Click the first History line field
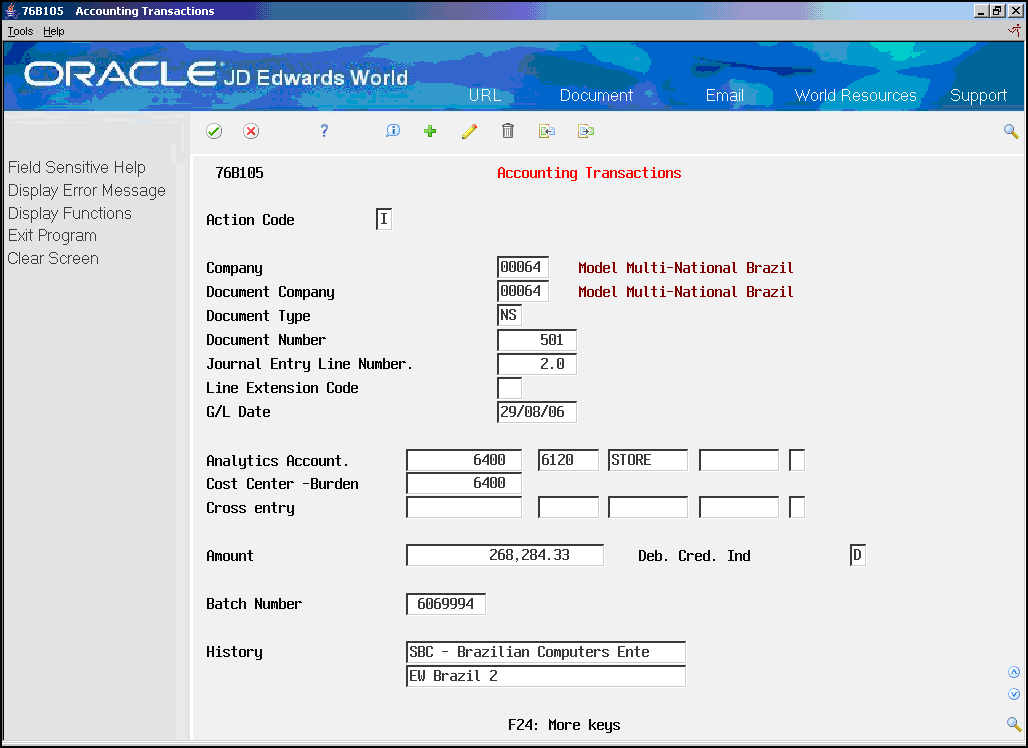1028x748 pixels. point(545,652)
